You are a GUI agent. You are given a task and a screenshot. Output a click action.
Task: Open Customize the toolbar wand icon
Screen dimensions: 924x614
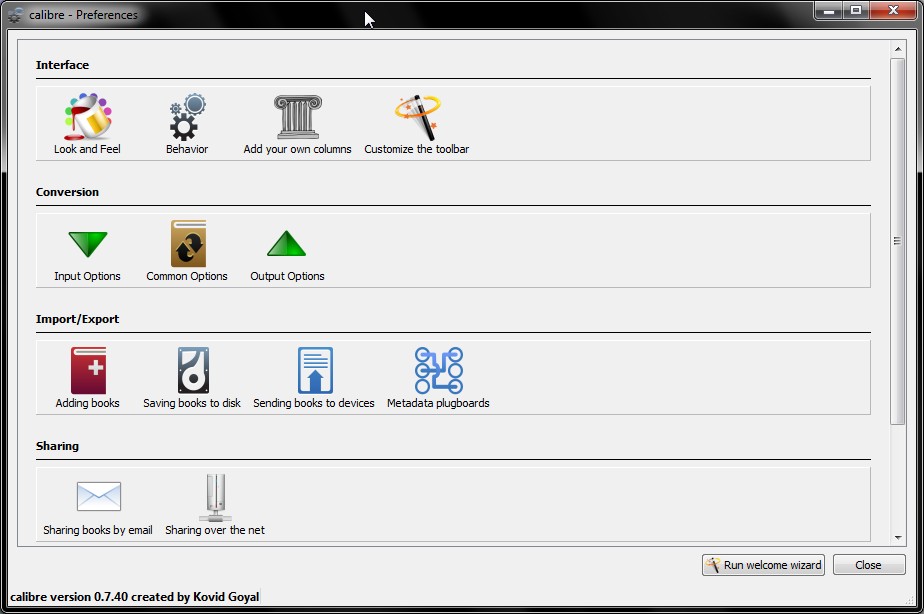click(417, 117)
